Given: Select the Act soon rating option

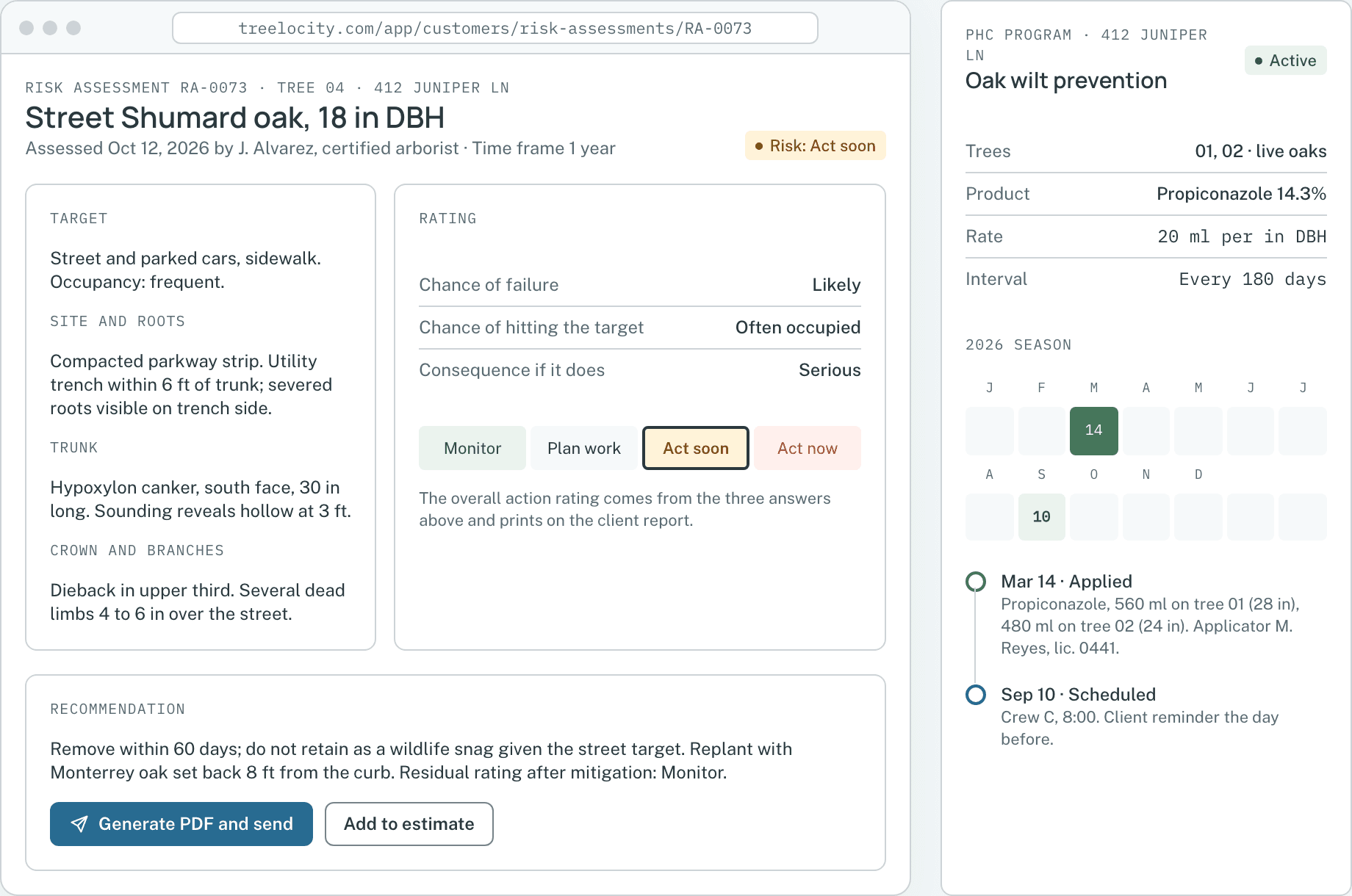Looking at the screenshot, I should [x=696, y=448].
